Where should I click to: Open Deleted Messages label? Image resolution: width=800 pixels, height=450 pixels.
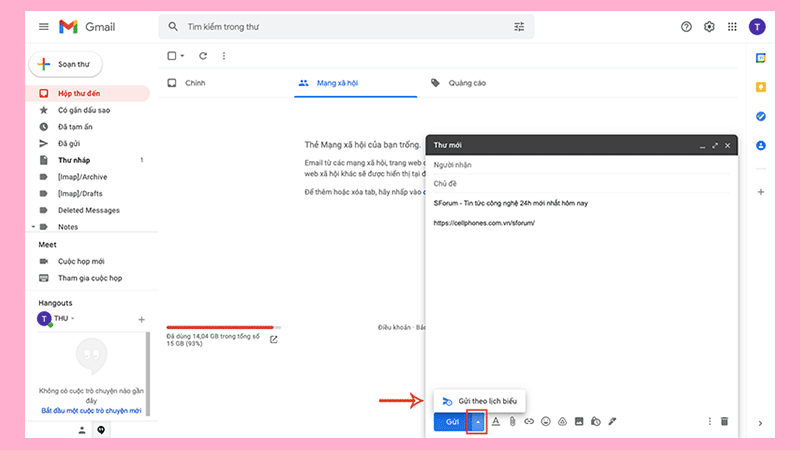coord(89,210)
